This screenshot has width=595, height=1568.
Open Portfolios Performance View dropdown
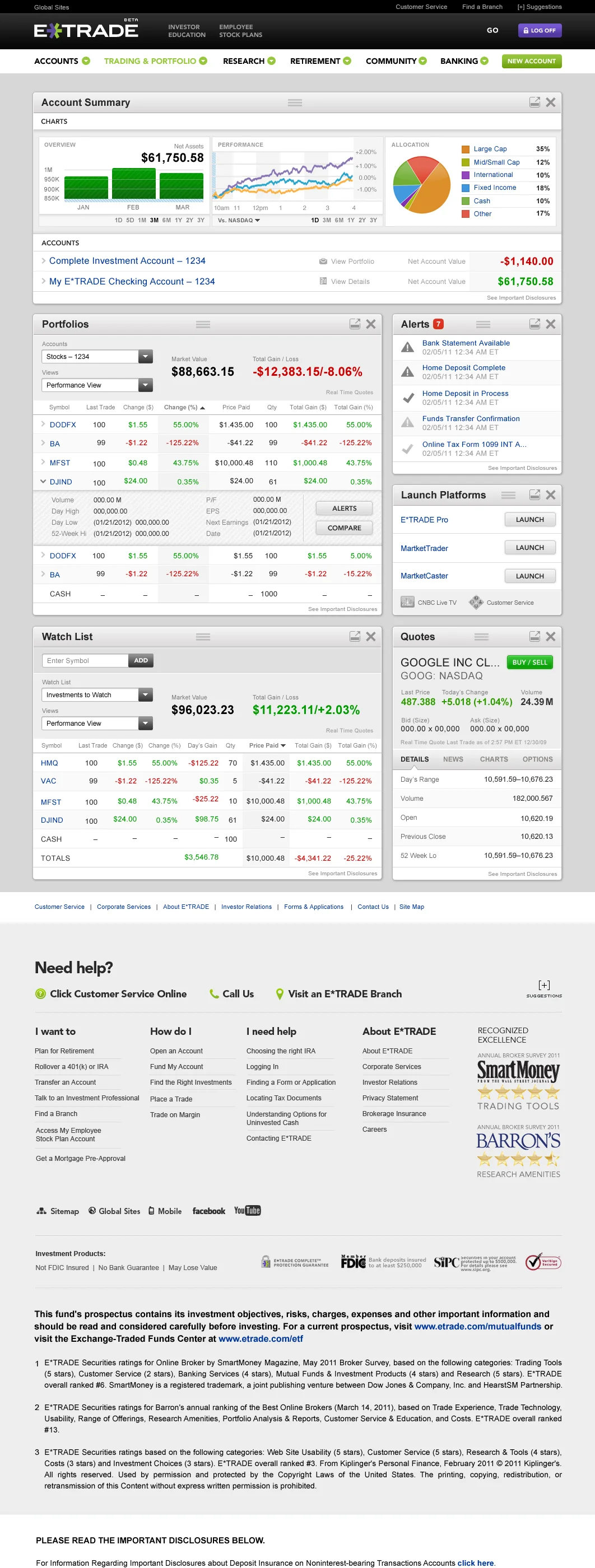click(x=97, y=385)
